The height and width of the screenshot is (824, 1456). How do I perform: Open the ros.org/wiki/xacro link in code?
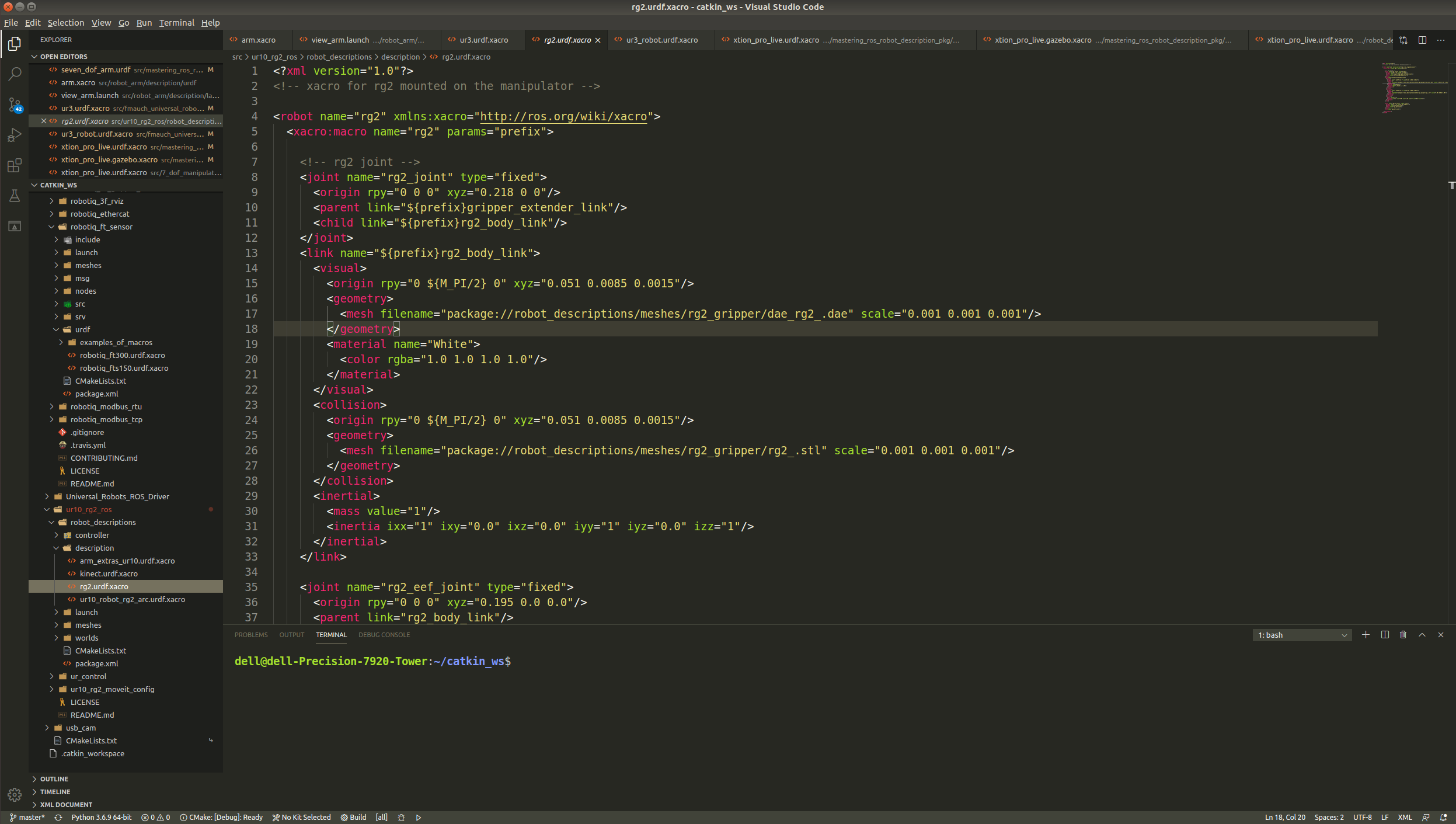point(563,116)
